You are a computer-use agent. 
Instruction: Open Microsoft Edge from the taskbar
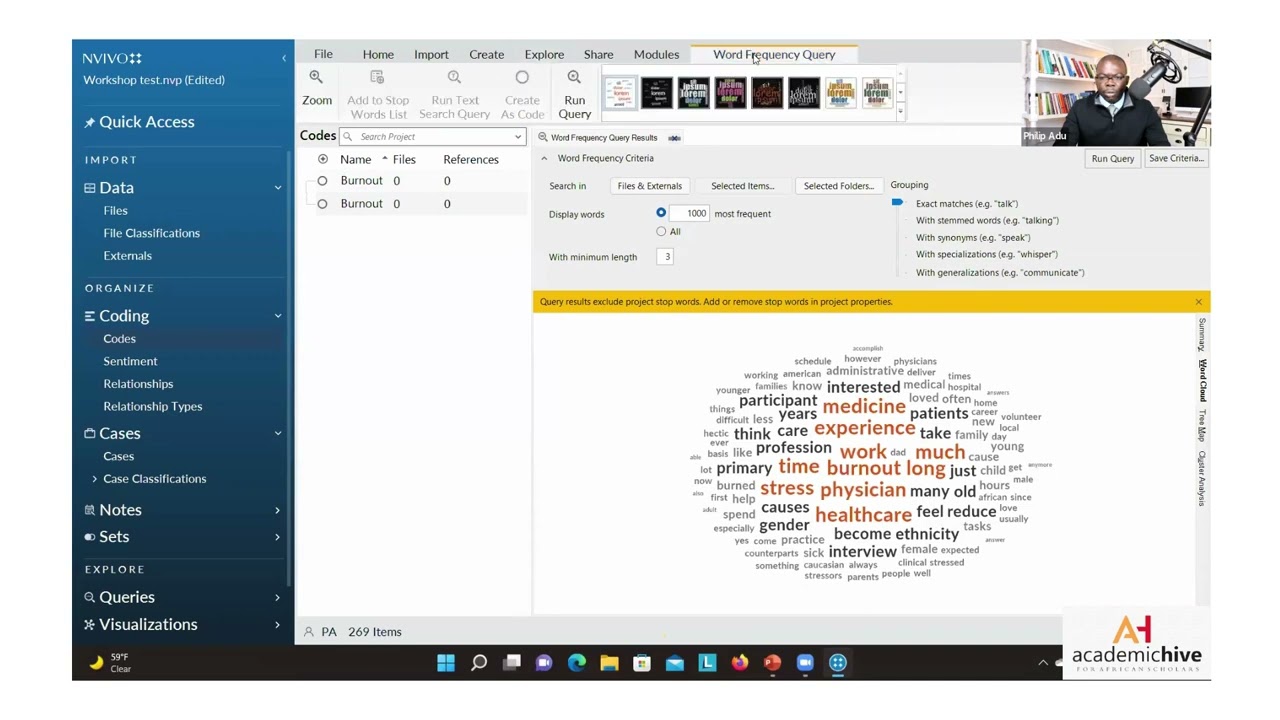point(577,662)
